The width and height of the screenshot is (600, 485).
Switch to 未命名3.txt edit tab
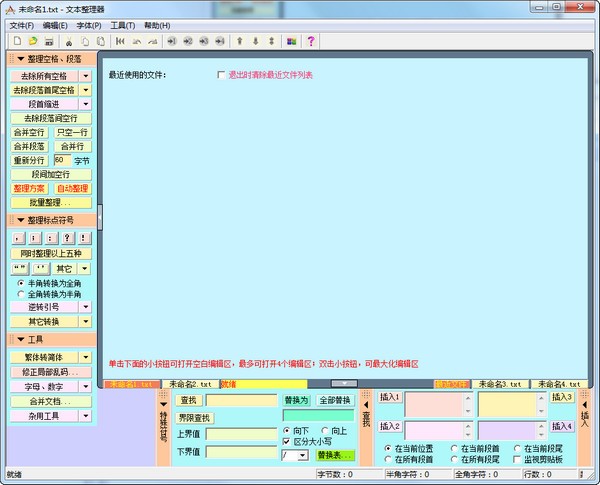click(500, 384)
